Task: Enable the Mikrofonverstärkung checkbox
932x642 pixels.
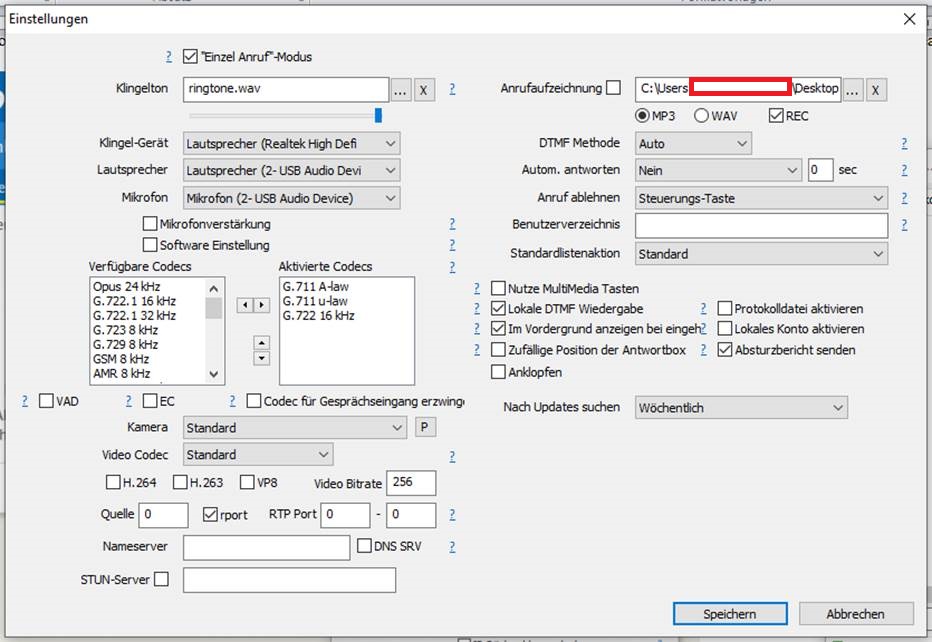Action: (151, 224)
